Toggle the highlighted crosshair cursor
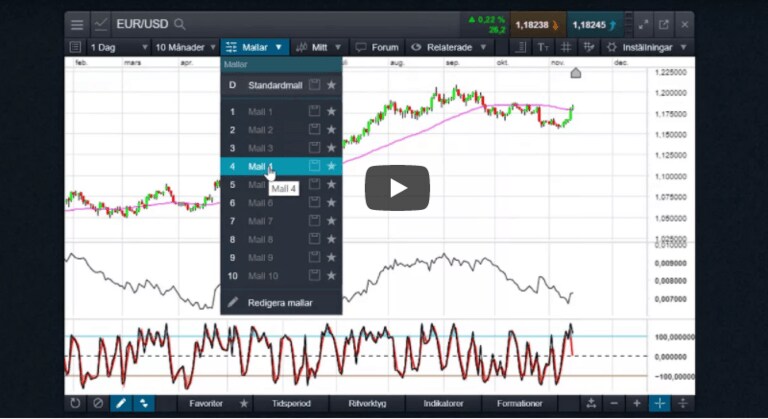Image resolution: width=768 pixels, height=419 pixels. point(660,403)
